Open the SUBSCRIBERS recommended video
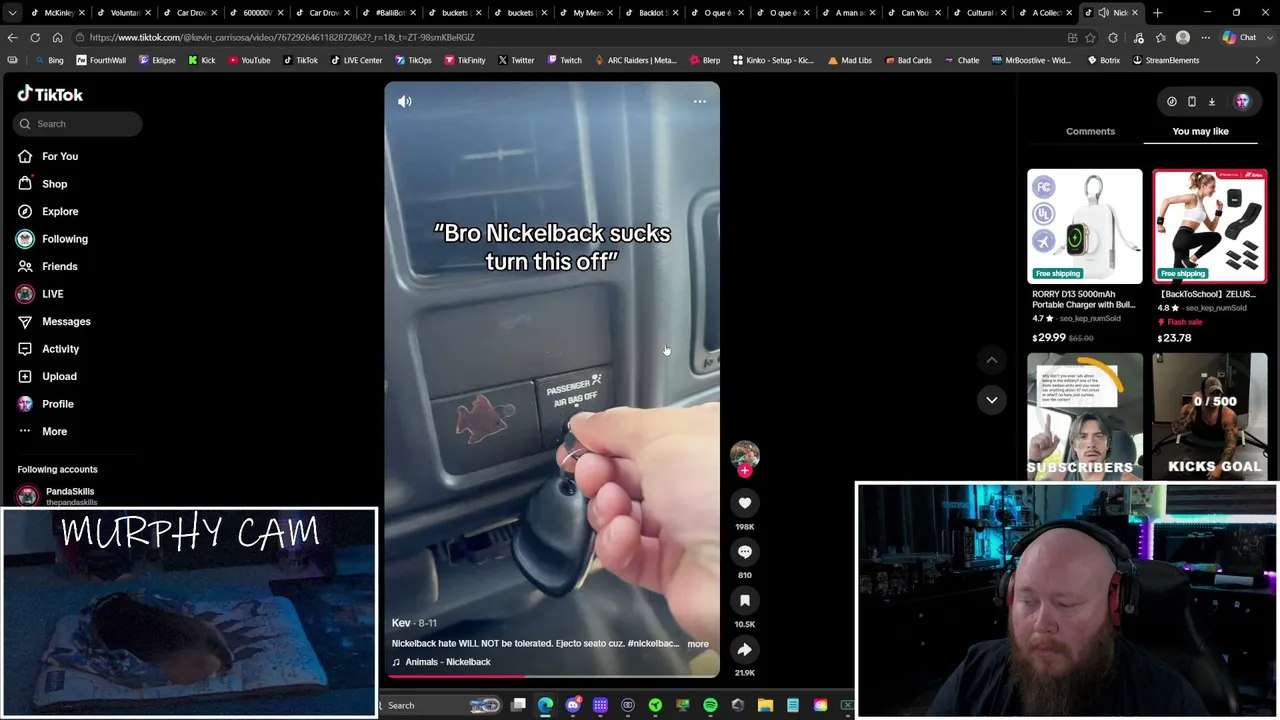The image size is (1280, 720). [1085, 417]
